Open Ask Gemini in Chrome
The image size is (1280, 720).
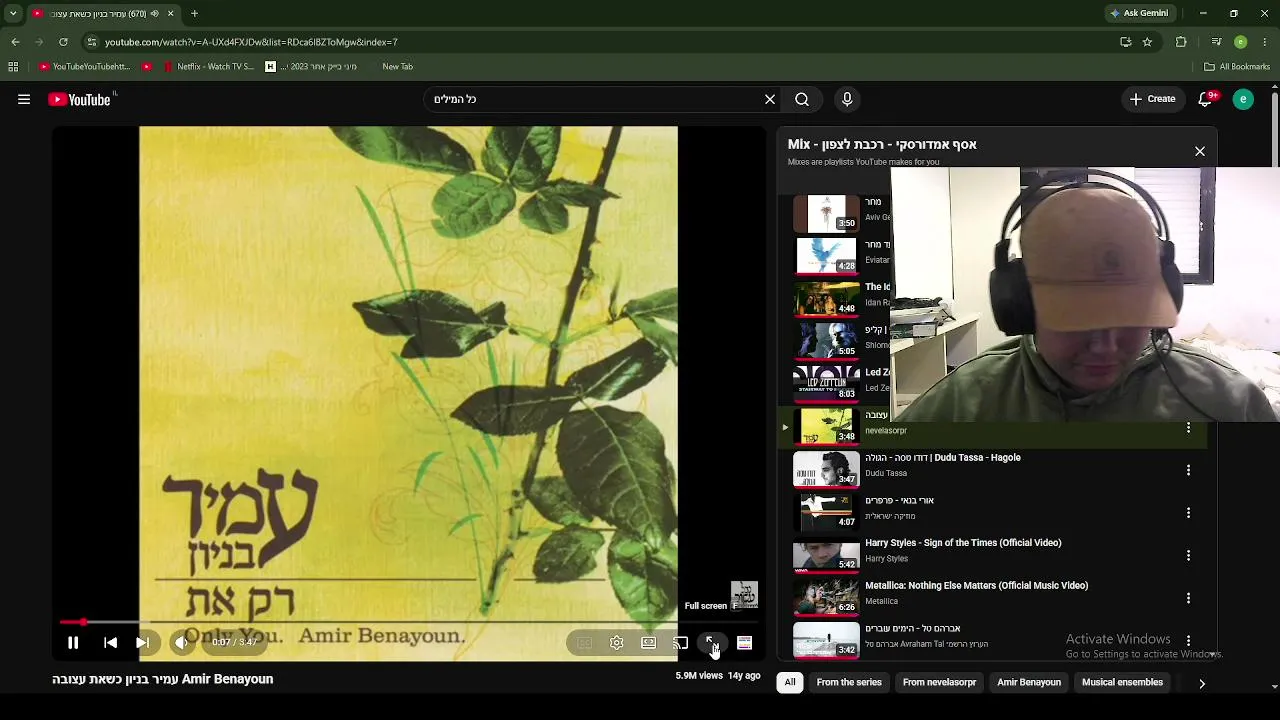pyautogui.click(x=1138, y=13)
